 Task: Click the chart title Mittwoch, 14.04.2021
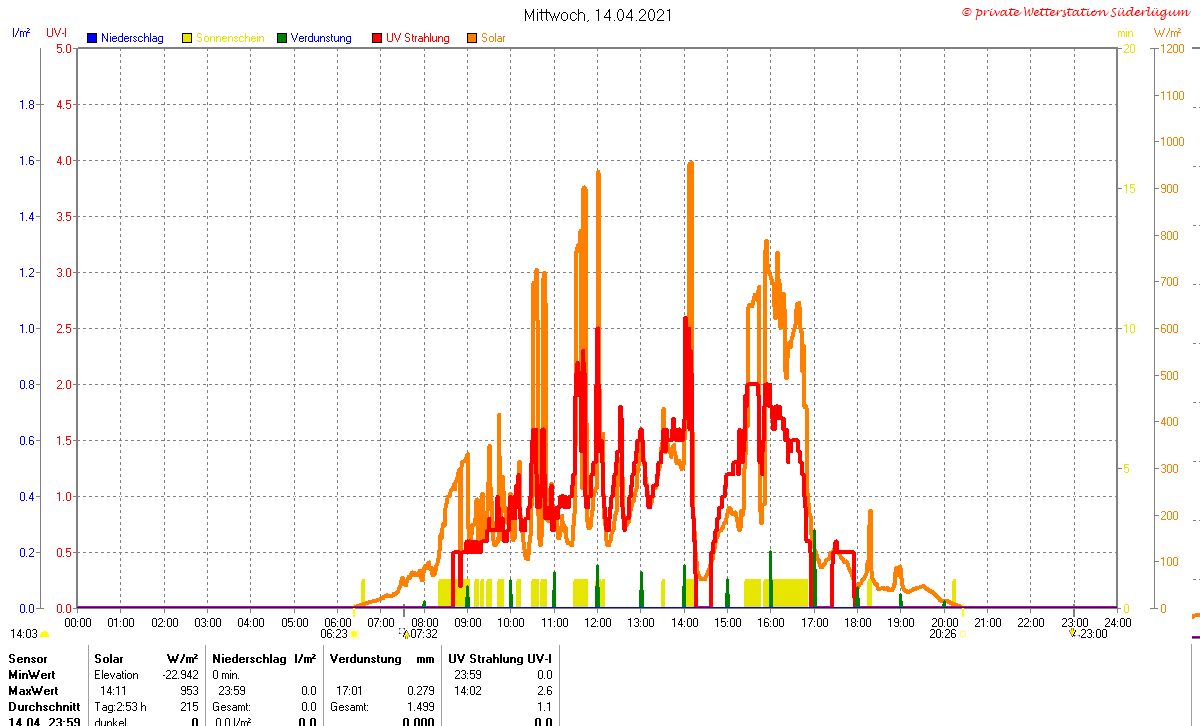(x=598, y=15)
